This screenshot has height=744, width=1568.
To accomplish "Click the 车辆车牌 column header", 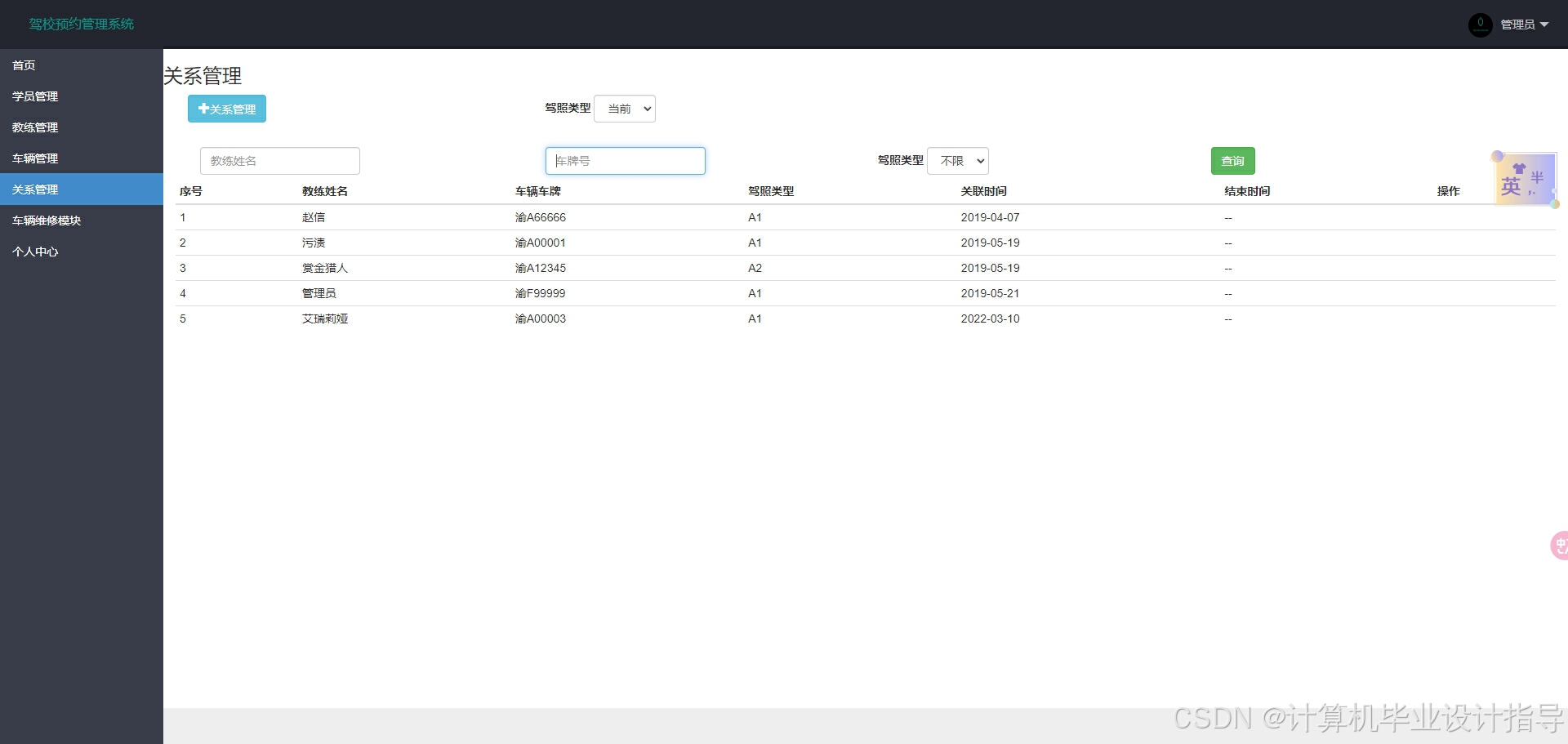I will click(x=538, y=191).
